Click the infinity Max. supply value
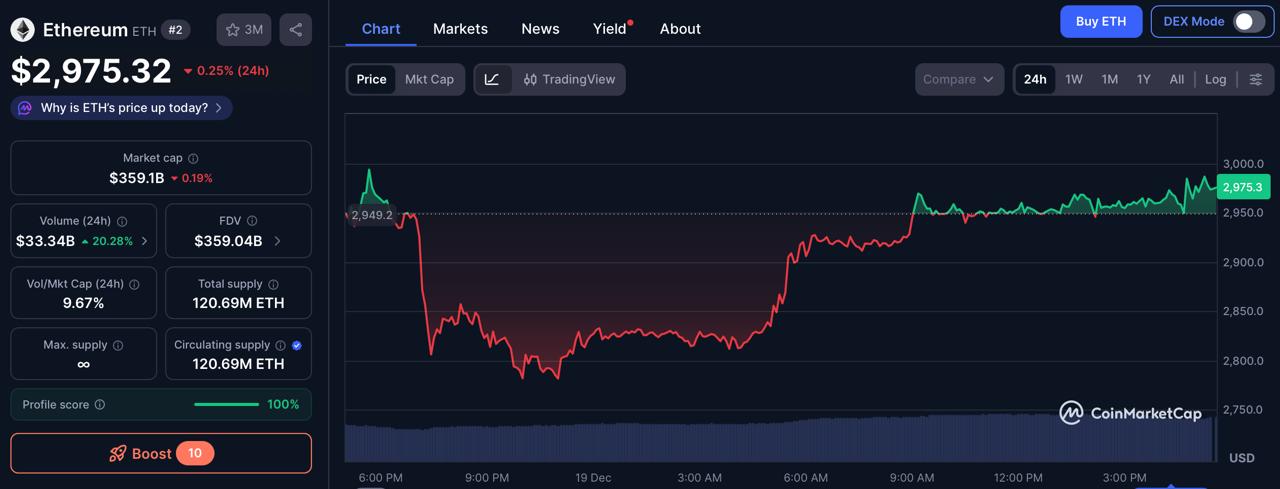The height and width of the screenshot is (489, 1280). 83,364
